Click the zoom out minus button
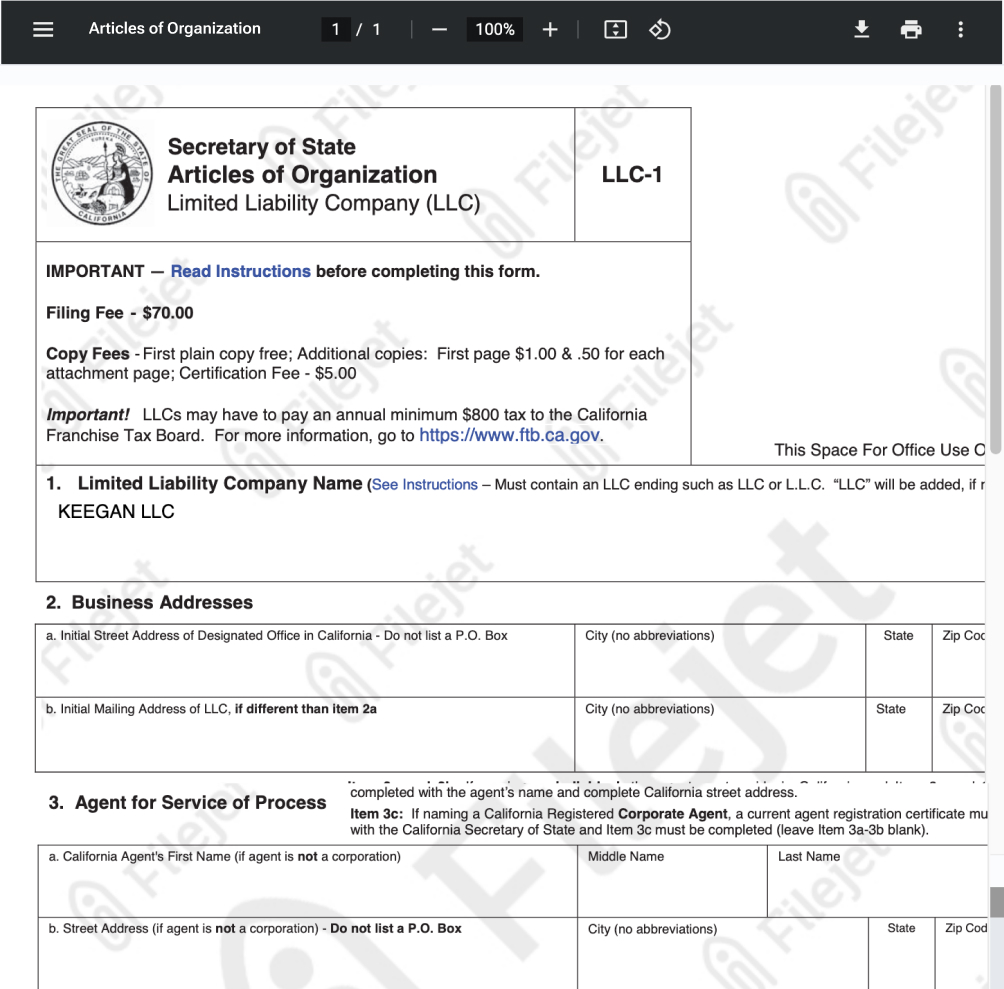 (x=439, y=29)
